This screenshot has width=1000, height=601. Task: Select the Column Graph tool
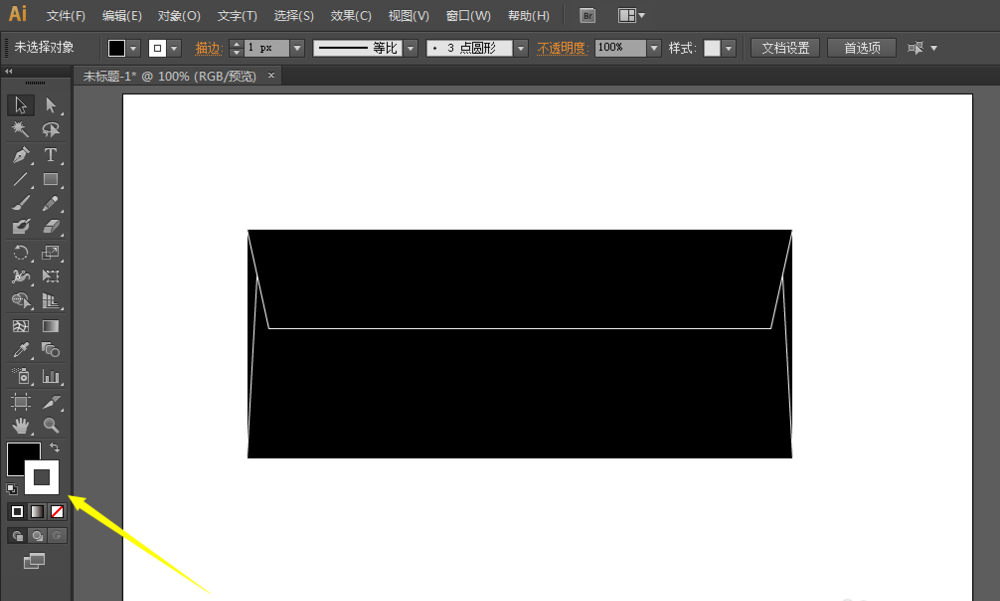pyautogui.click(x=50, y=376)
